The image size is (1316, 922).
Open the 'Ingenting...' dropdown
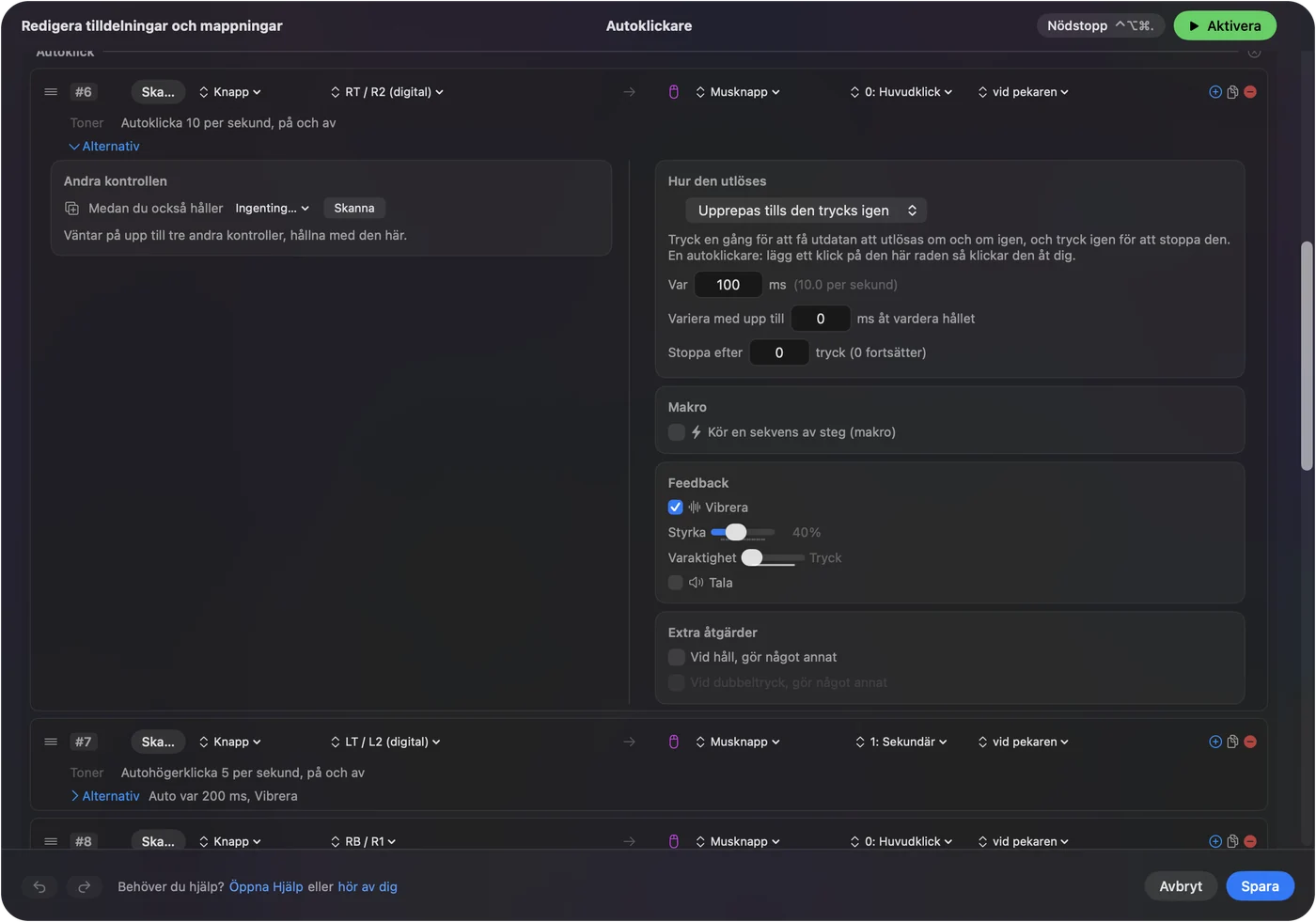click(272, 209)
